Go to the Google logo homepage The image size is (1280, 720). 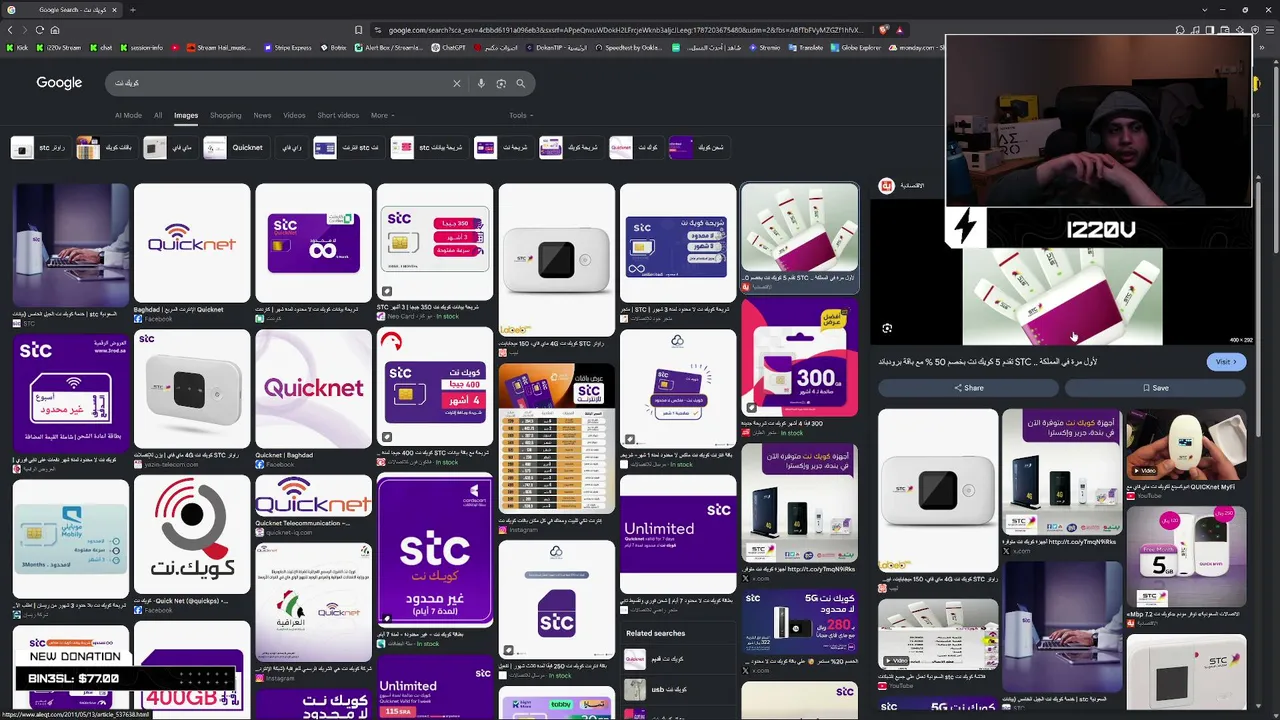pos(59,83)
